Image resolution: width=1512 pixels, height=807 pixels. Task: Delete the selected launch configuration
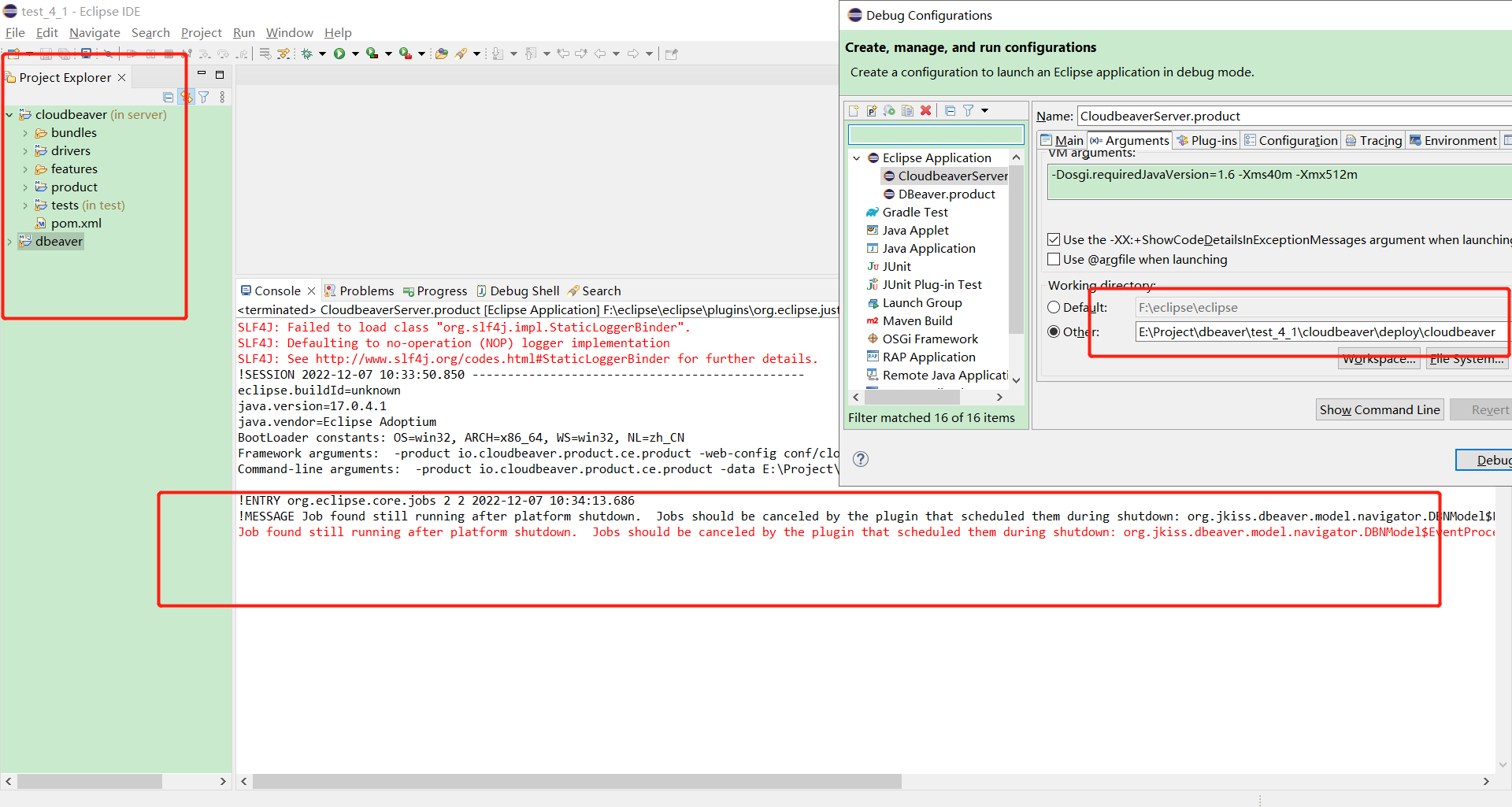[x=925, y=111]
